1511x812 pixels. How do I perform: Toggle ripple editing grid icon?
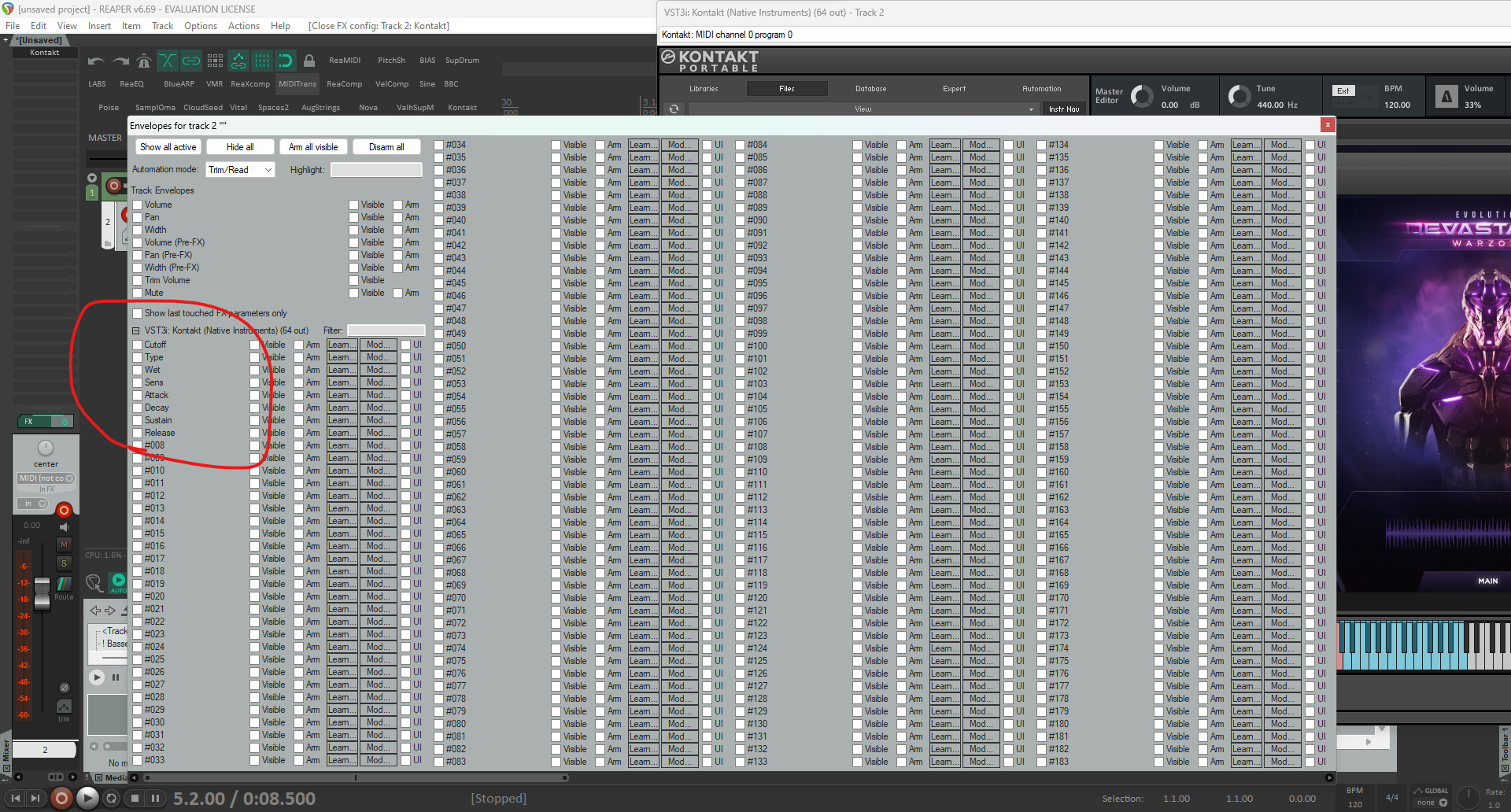(x=215, y=61)
